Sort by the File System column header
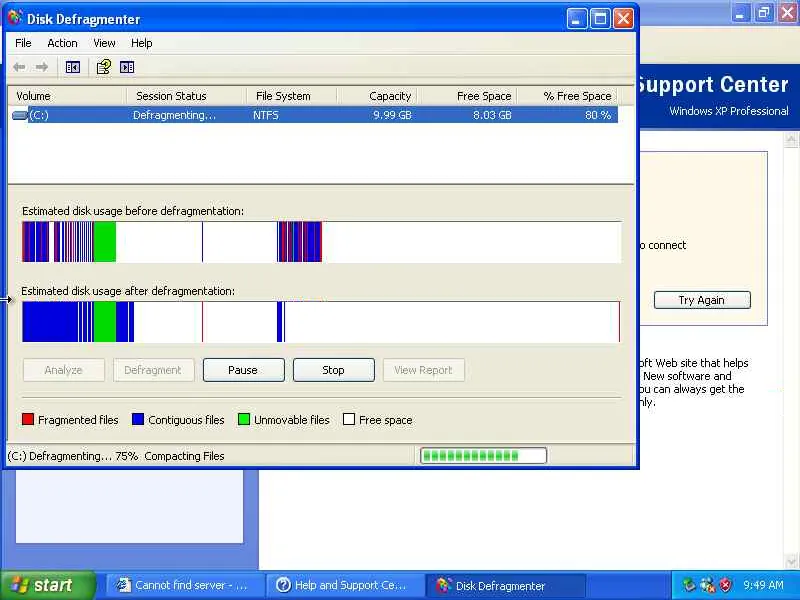 coord(291,96)
